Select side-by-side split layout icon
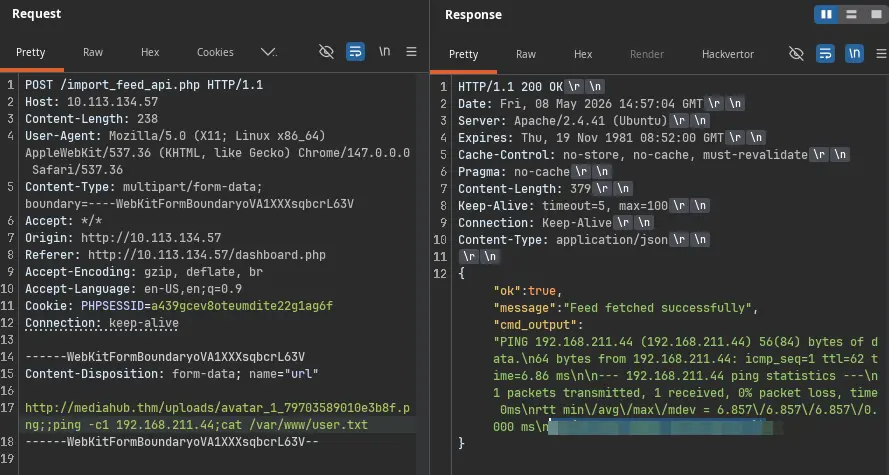This screenshot has height=475, width=889. [x=827, y=15]
